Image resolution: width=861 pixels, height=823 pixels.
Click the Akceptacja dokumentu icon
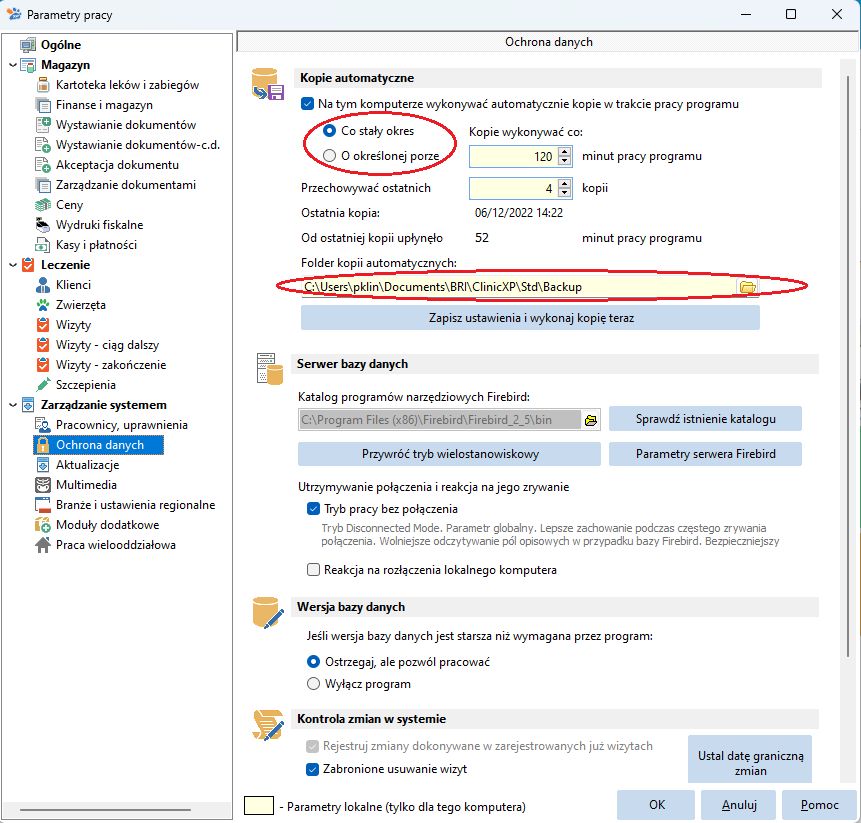[x=43, y=165]
